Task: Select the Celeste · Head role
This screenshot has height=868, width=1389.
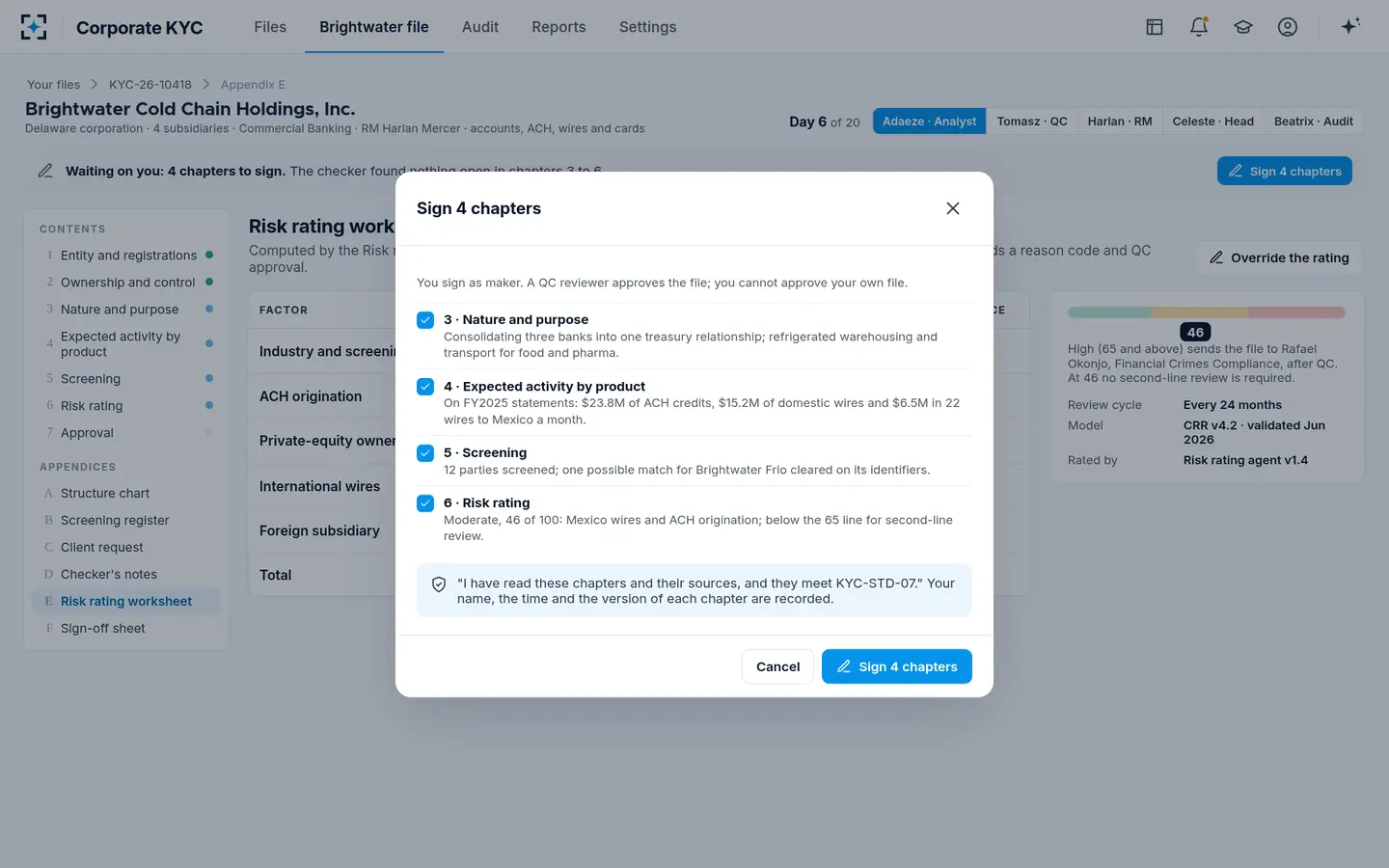Action: [1213, 122]
